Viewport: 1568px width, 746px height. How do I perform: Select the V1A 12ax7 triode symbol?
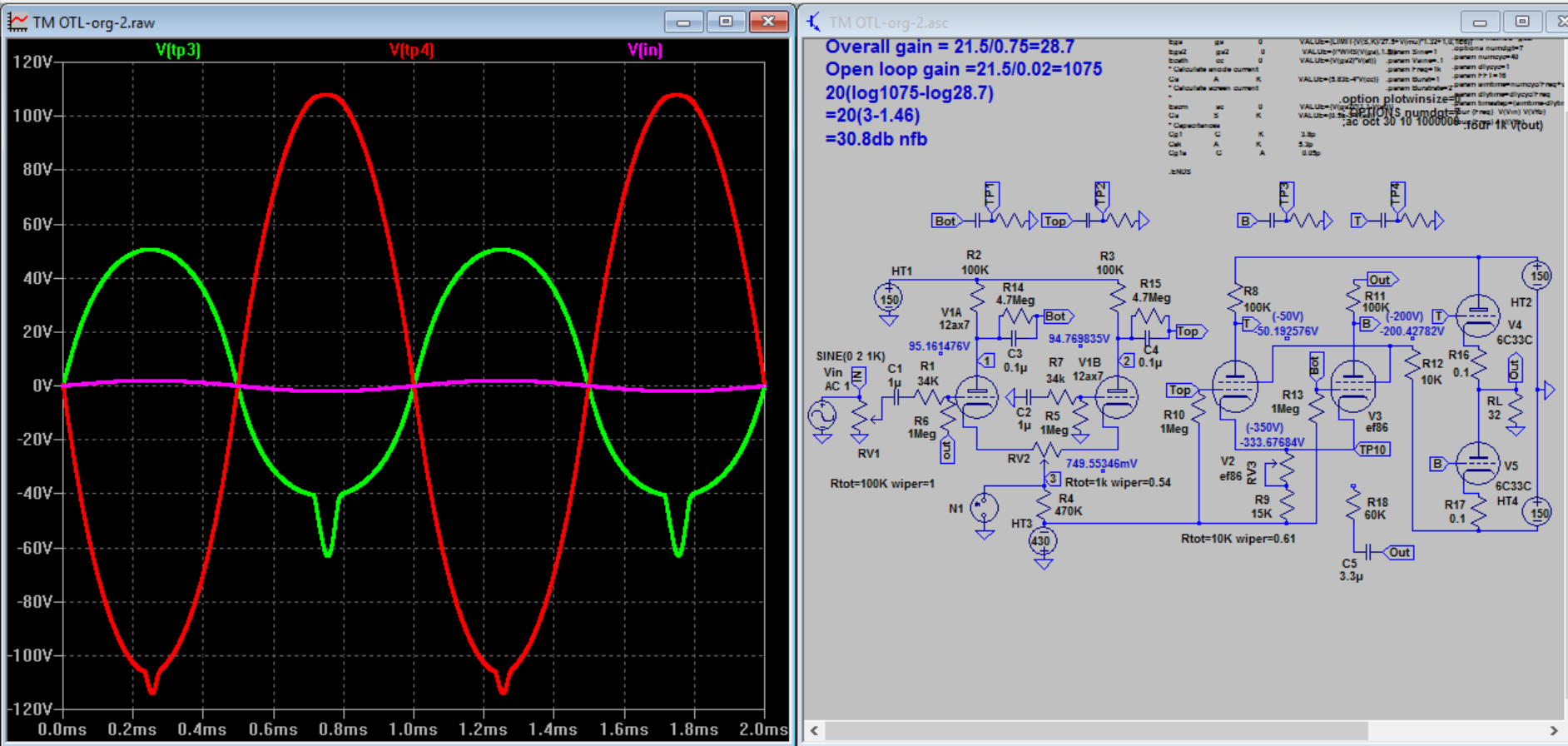(976, 397)
